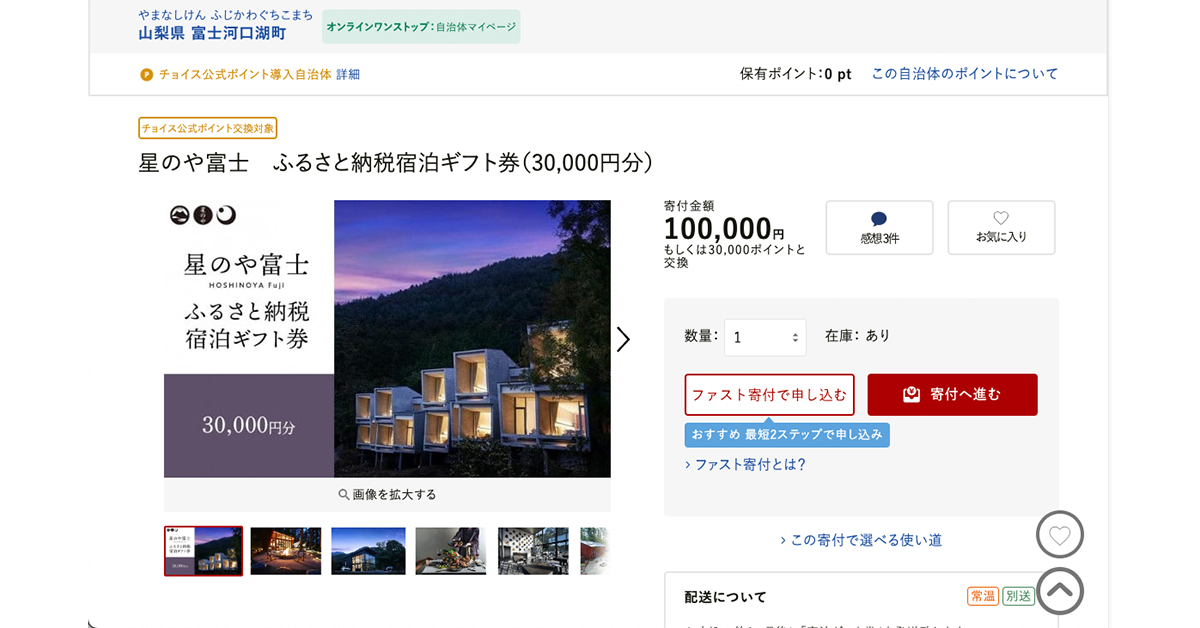This screenshot has height=628, width=1200.
Task: Open この自治体のポイントについて link
Action: pos(965,73)
